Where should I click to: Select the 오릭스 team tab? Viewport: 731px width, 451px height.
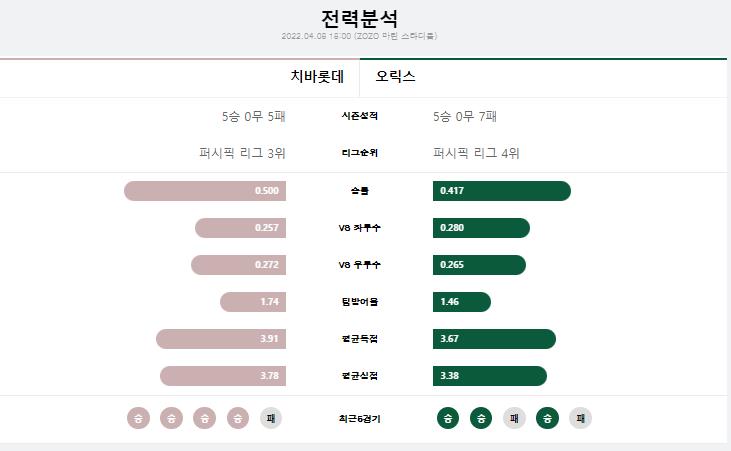pyautogui.click(x=395, y=76)
